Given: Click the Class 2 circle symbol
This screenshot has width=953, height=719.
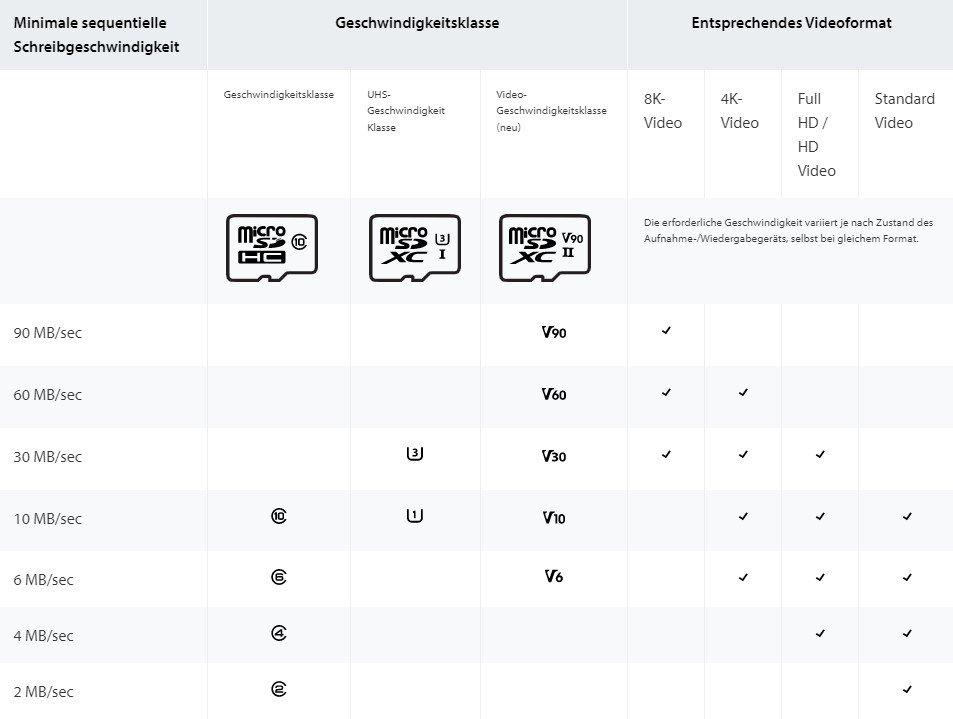Looking at the screenshot, I should pos(279,689).
